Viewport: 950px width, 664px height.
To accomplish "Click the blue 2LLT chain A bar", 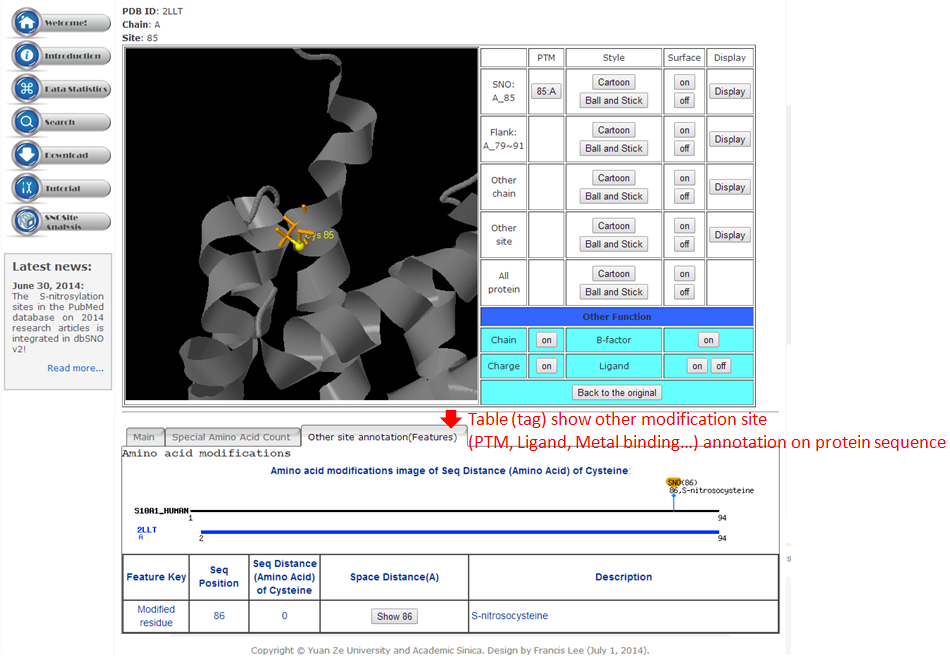I will [460, 532].
